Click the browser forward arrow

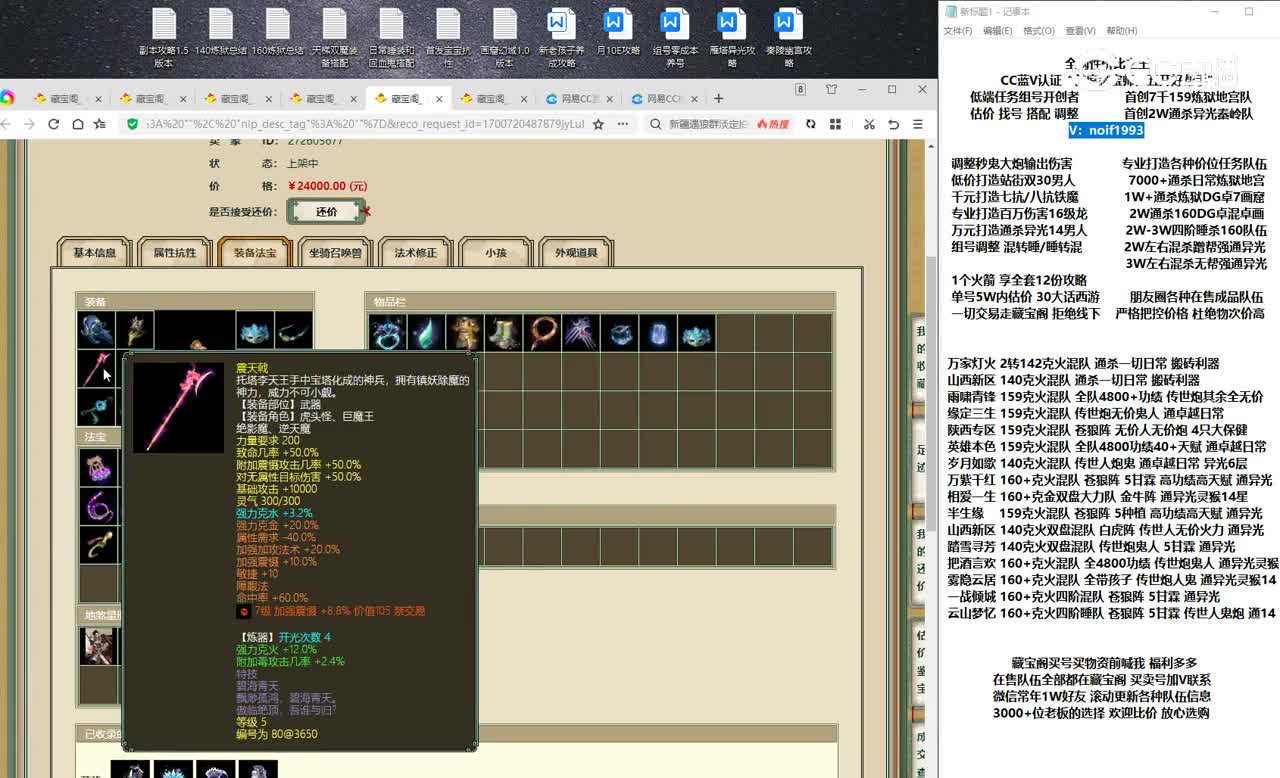click(x=28, y=124)
